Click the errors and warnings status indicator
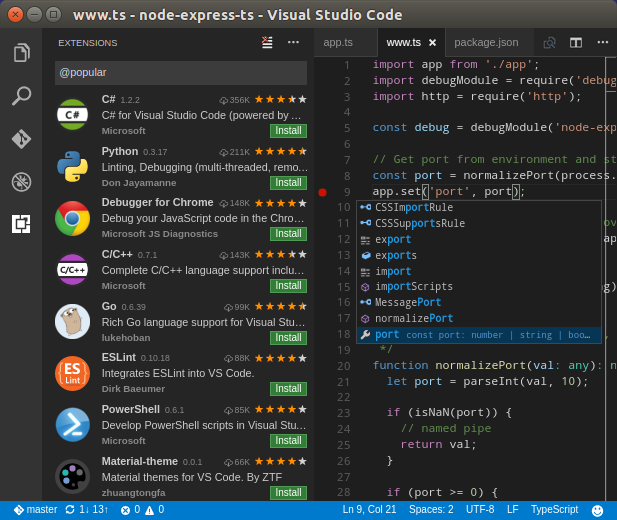This screenshot has height=520, width=617. pos(142,510)
